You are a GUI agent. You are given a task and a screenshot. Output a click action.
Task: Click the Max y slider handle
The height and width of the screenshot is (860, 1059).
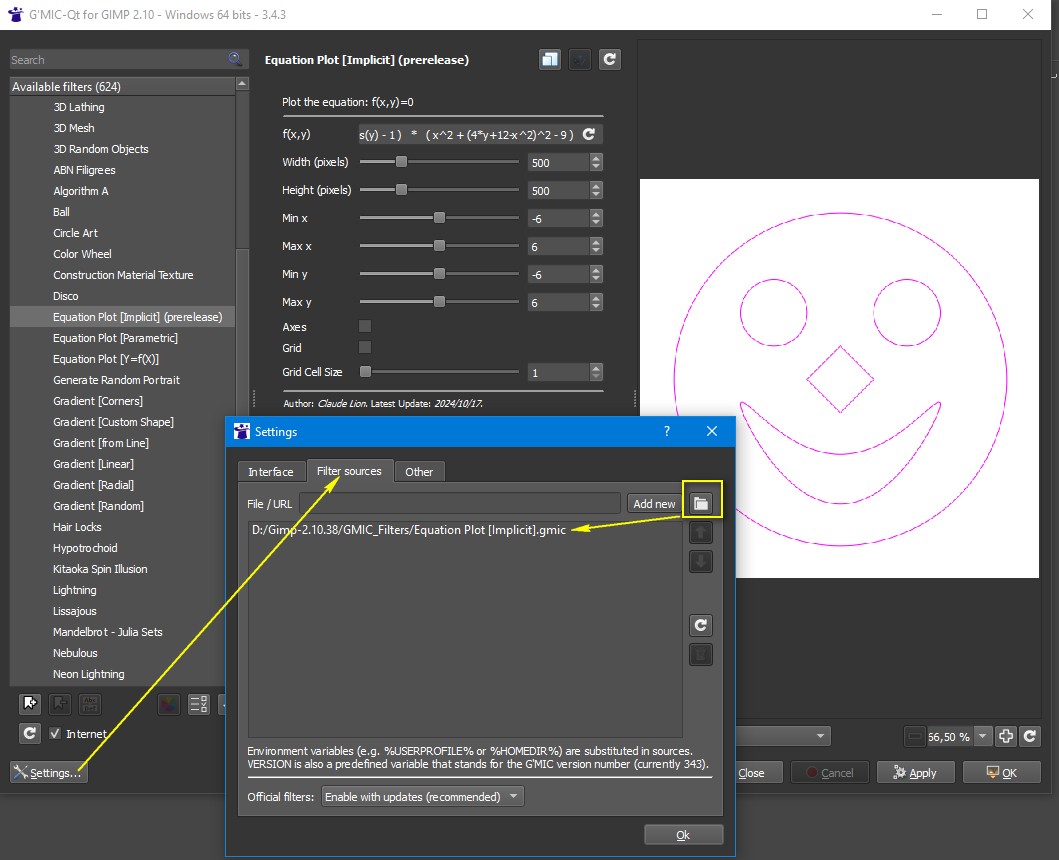tap(439, 301)
